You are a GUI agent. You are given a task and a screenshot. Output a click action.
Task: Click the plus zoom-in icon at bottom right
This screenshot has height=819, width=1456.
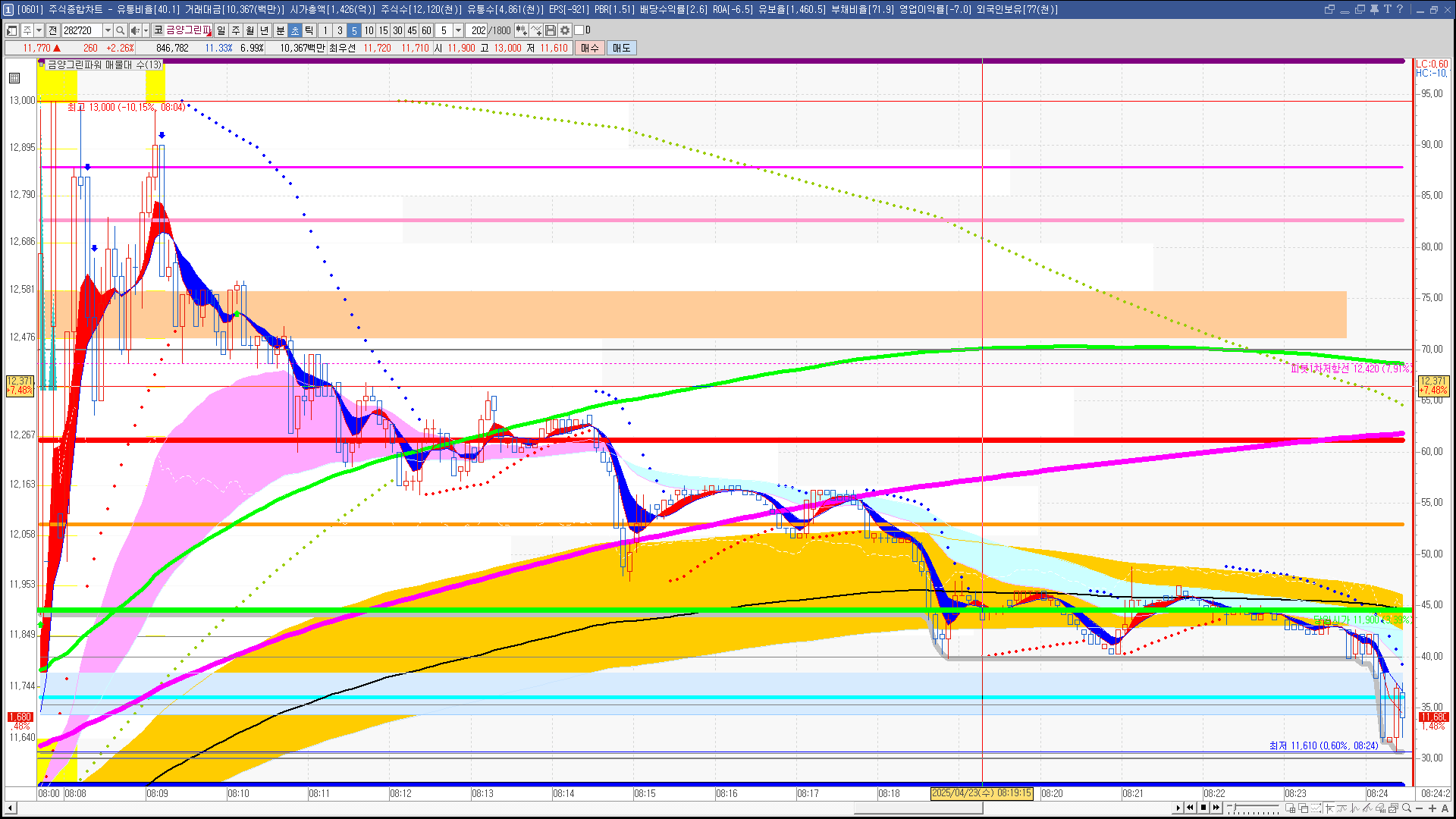coord(1432,808)
